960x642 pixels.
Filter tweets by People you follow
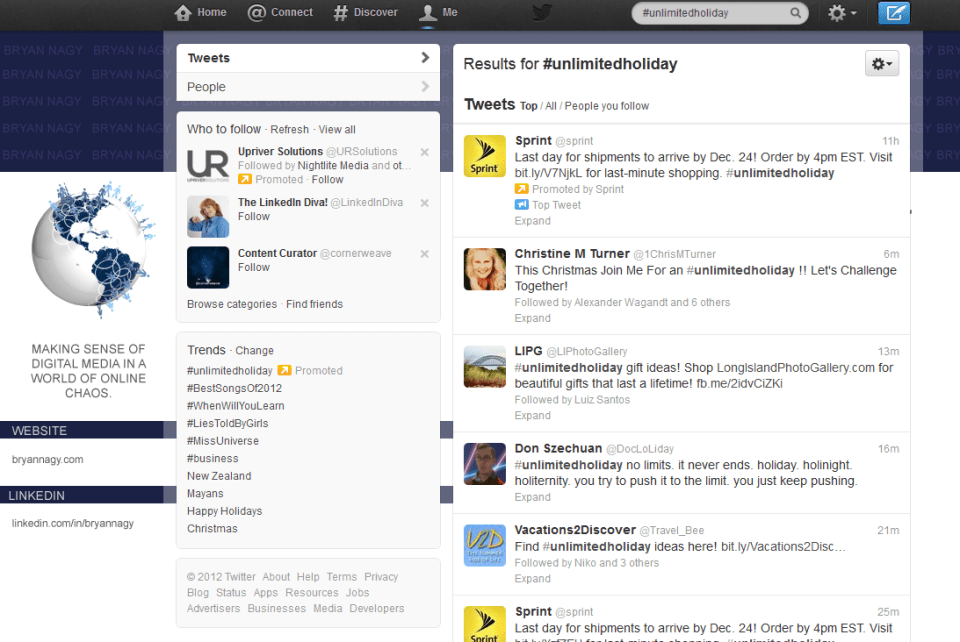(607, 106)
